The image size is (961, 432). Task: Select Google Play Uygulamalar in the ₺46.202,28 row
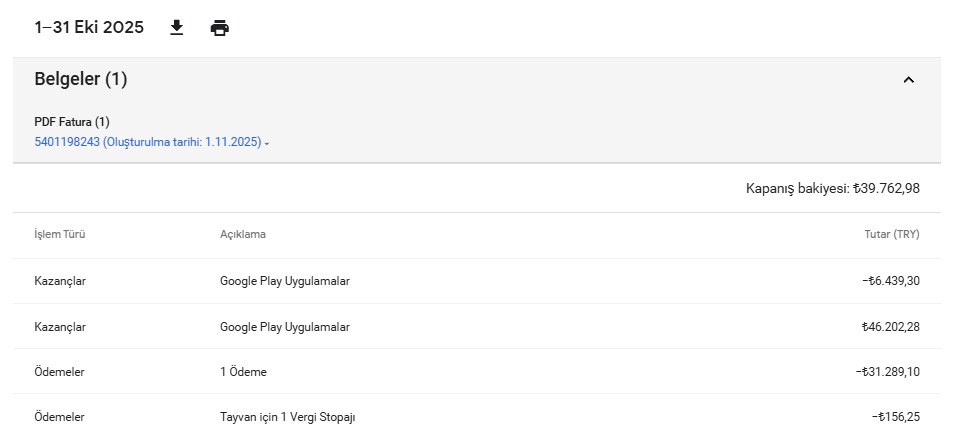(x=285, y=327)
